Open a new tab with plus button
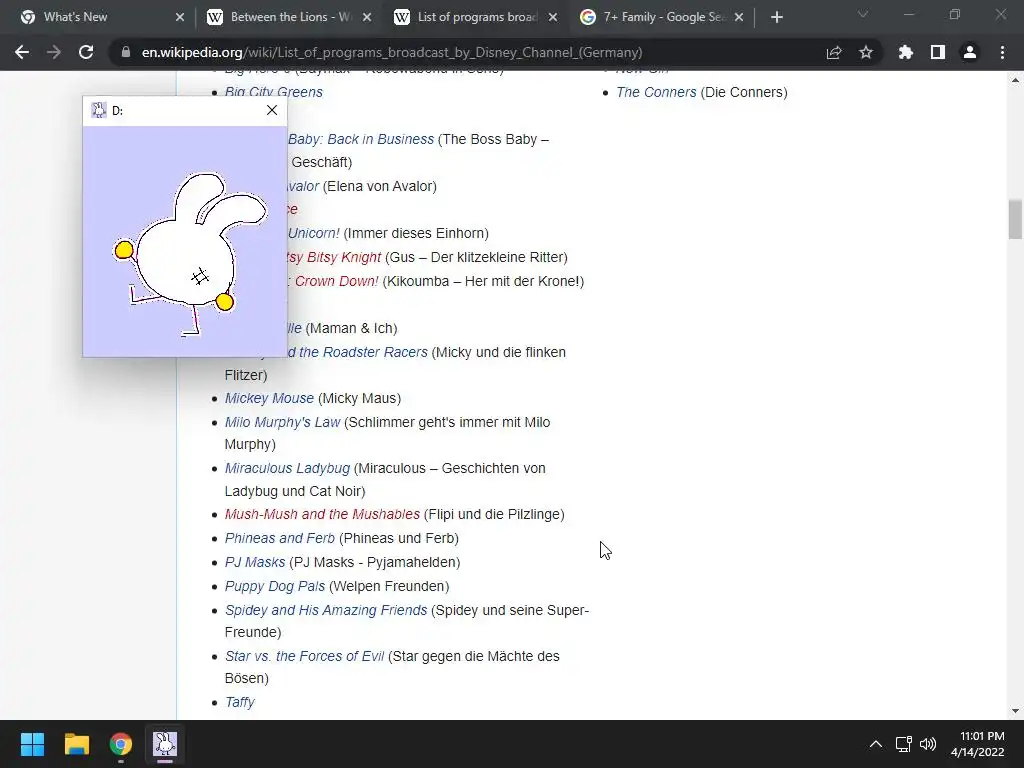Screen dimensions: 1024x768 [776, 18]
